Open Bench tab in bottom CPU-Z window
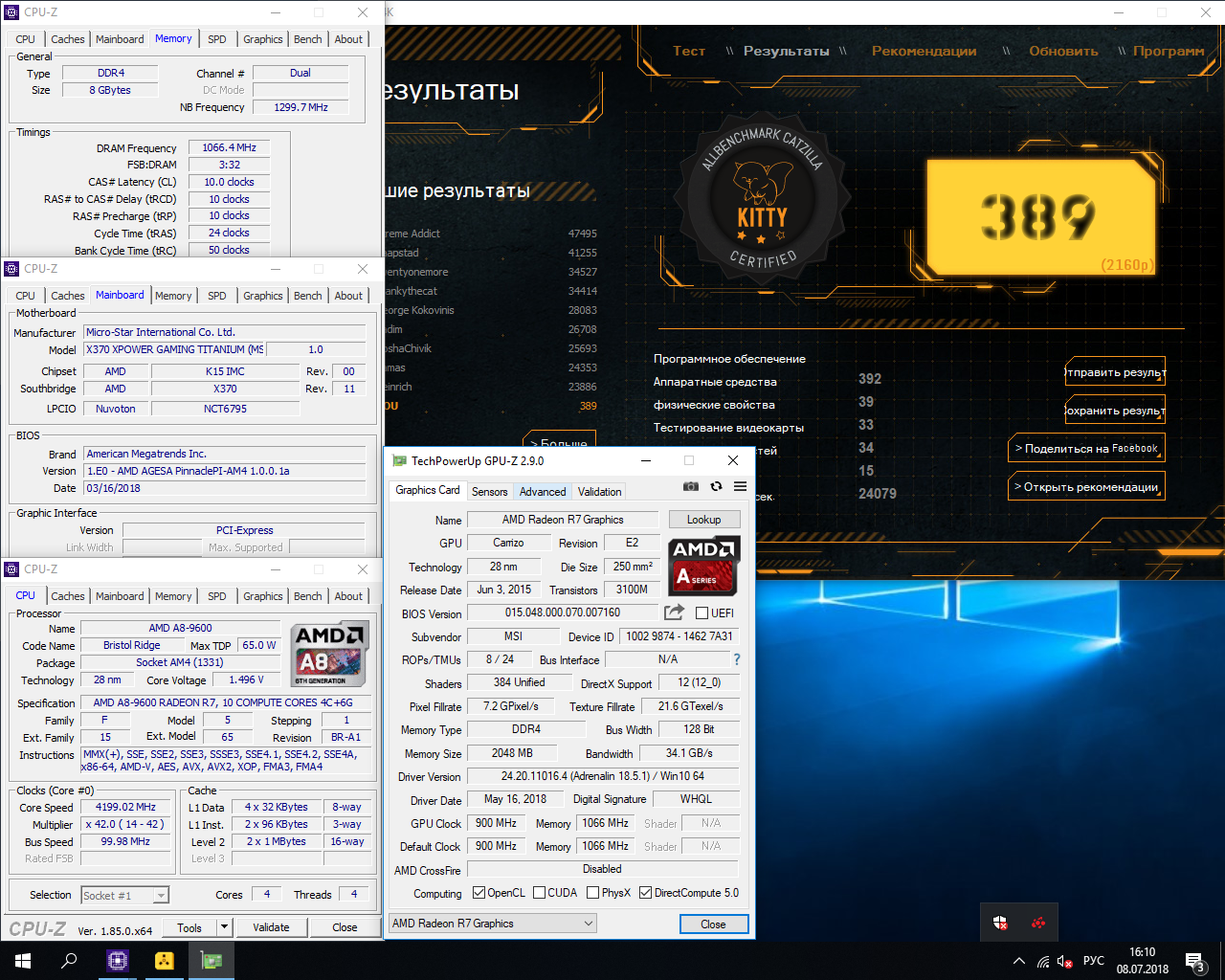Screen dimensions: 1225x980 pos(308,596)
